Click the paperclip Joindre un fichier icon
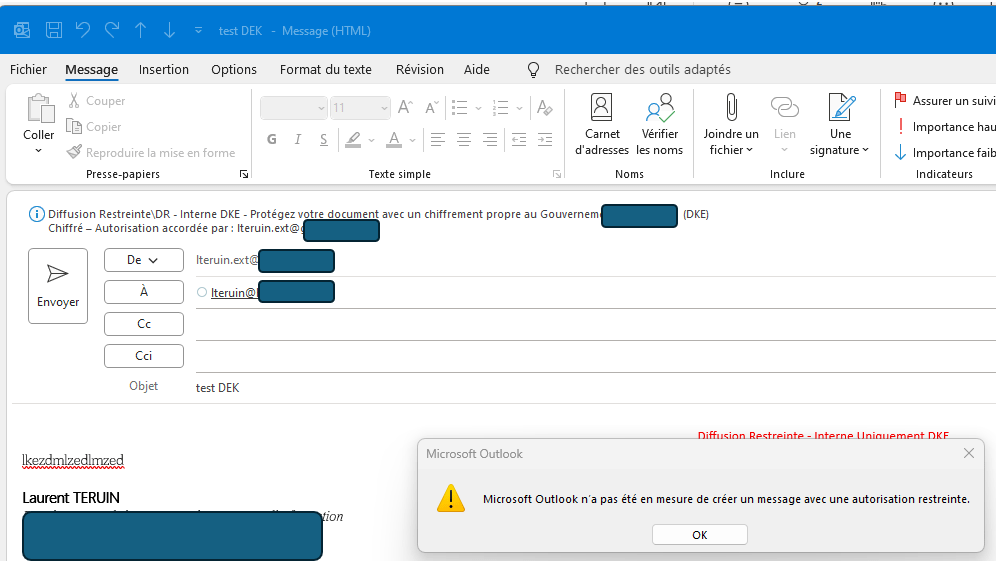The image size is (998, 567). coord(731,108)
